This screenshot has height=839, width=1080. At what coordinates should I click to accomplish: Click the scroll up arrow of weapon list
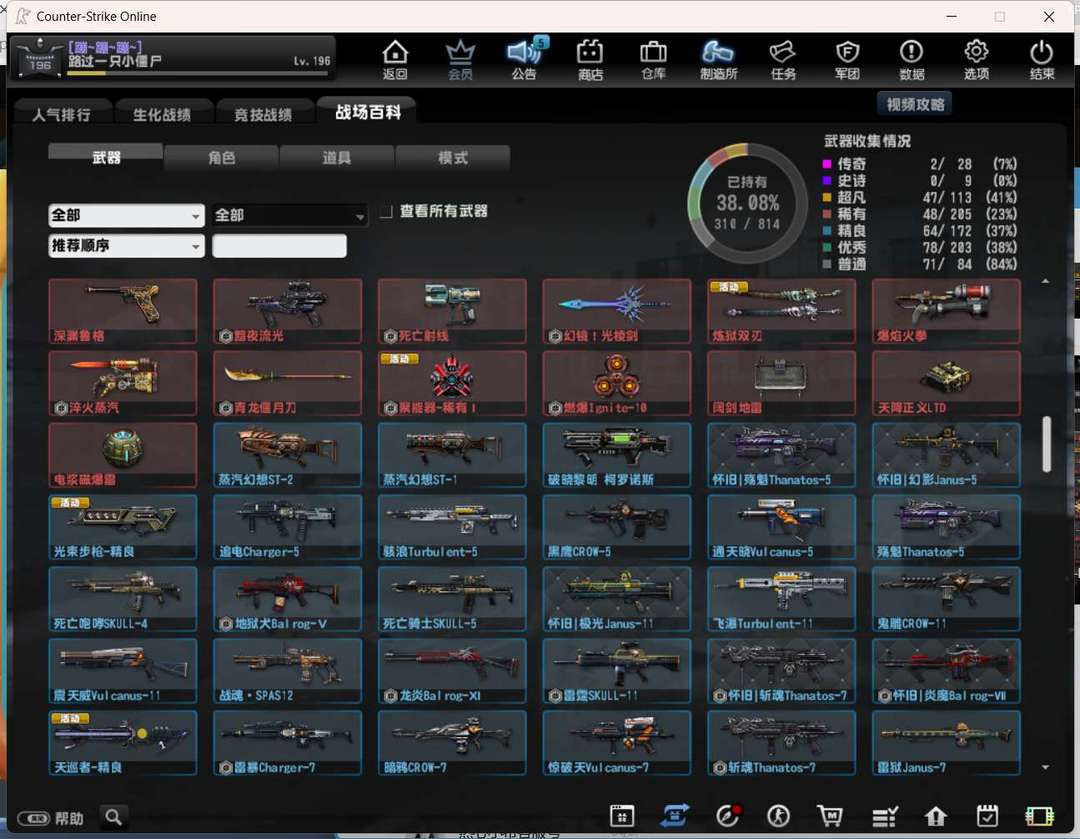click(1046, 281)
